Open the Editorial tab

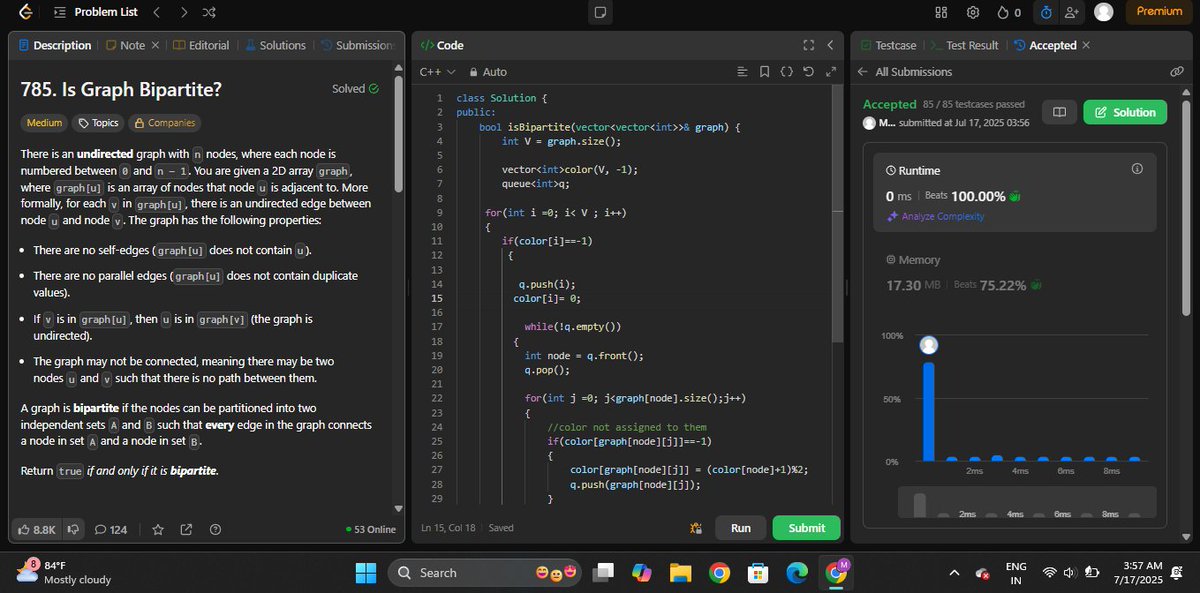(201, 45)
